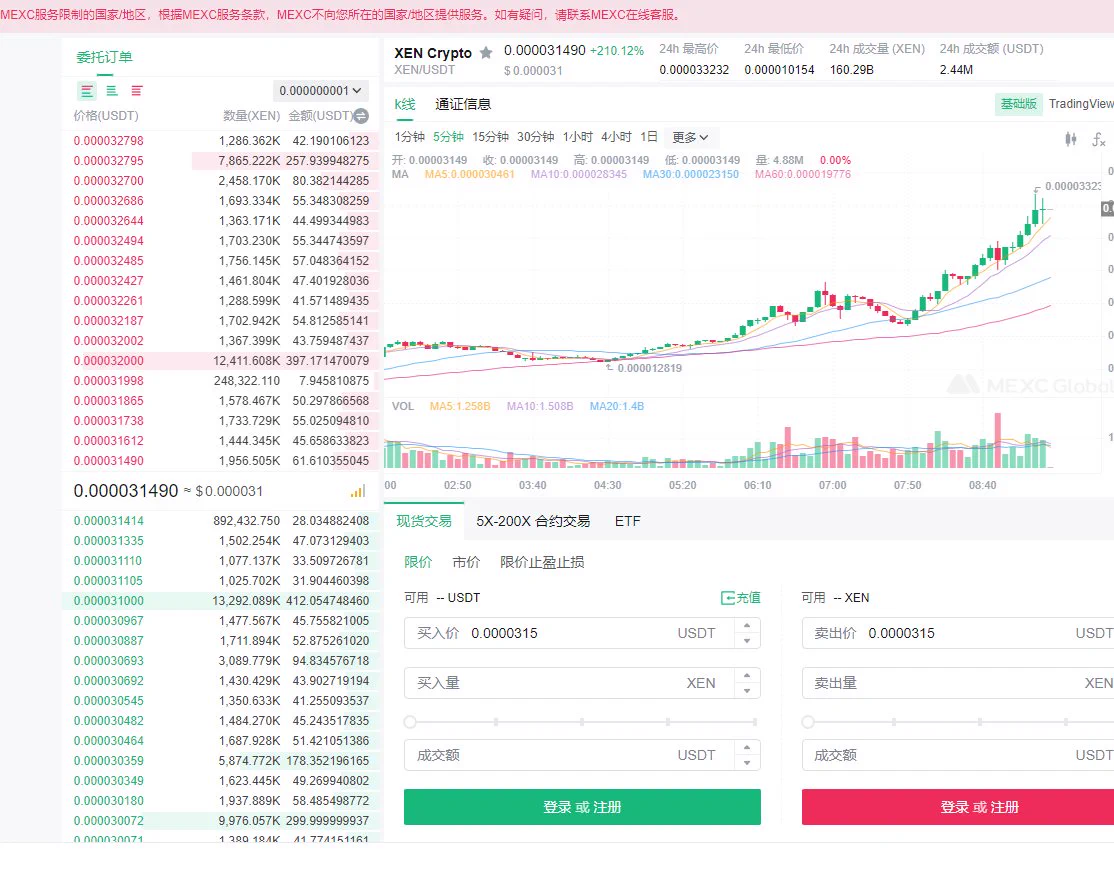Select the 15分钟 timeframe
Image resolution: width=1114 pixels, height=877 pixels.
click(x=490, y=136)
